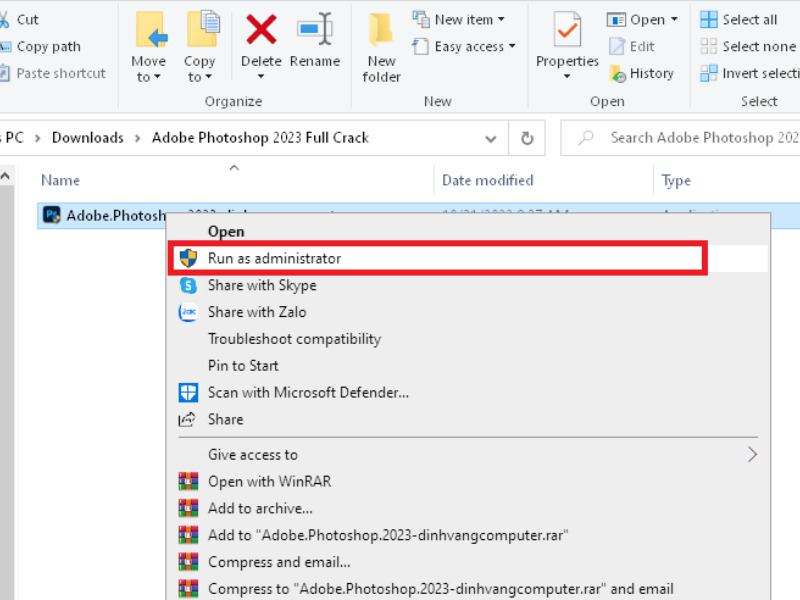Click Downloads in the address breadcrumb
This screenshot has height=600, width=800.
[x=88, y=138]
